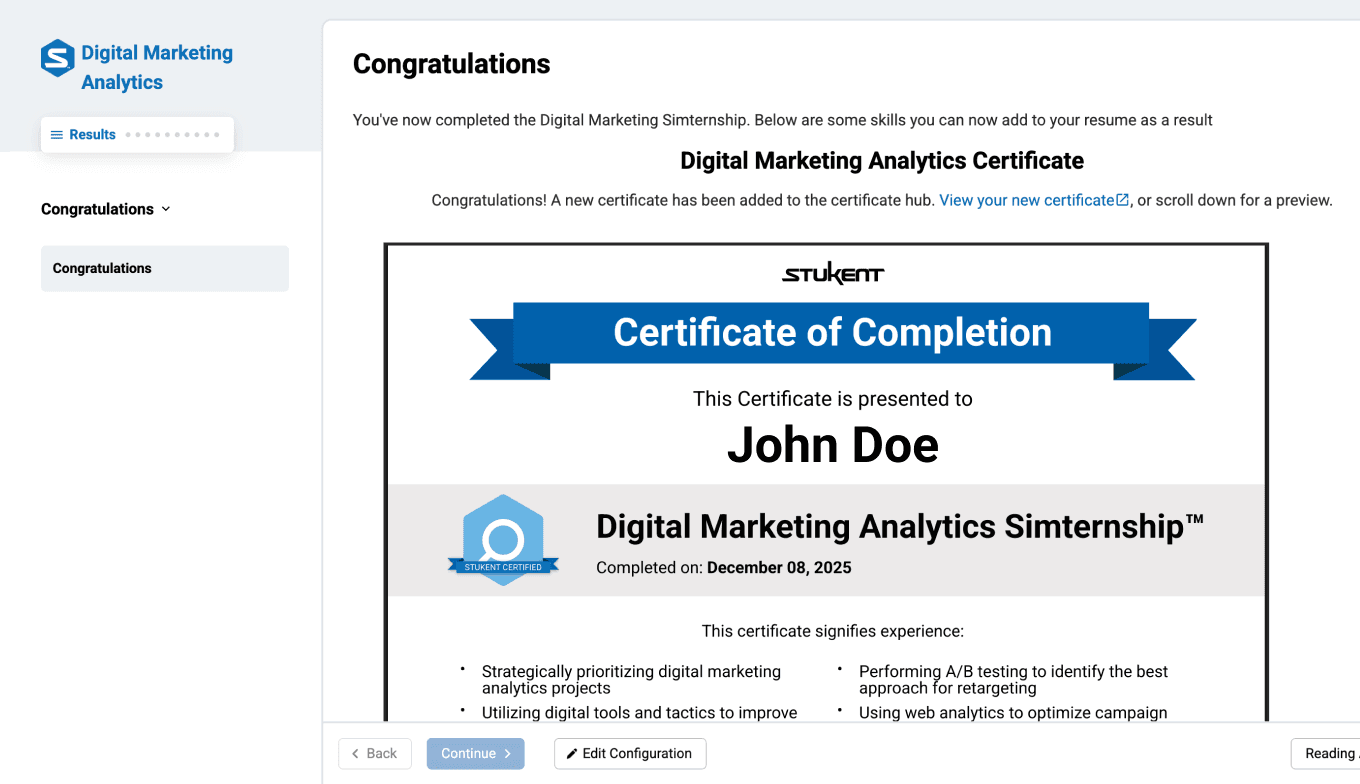1360x784 pixels.
Task: Click the 'You've now completed' intro sentence
Action: click(783, 120)
